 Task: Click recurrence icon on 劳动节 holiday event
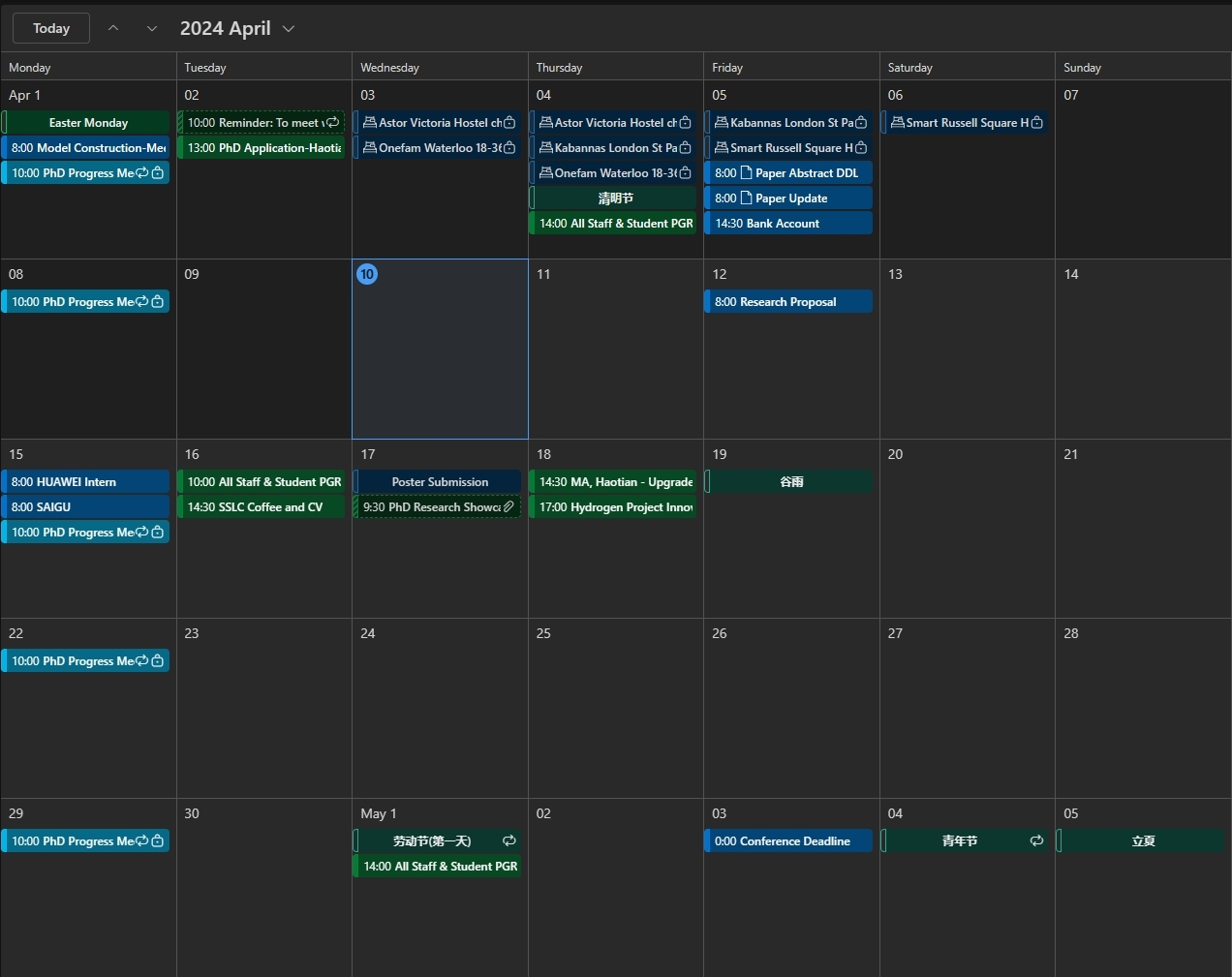pos(508,840)
